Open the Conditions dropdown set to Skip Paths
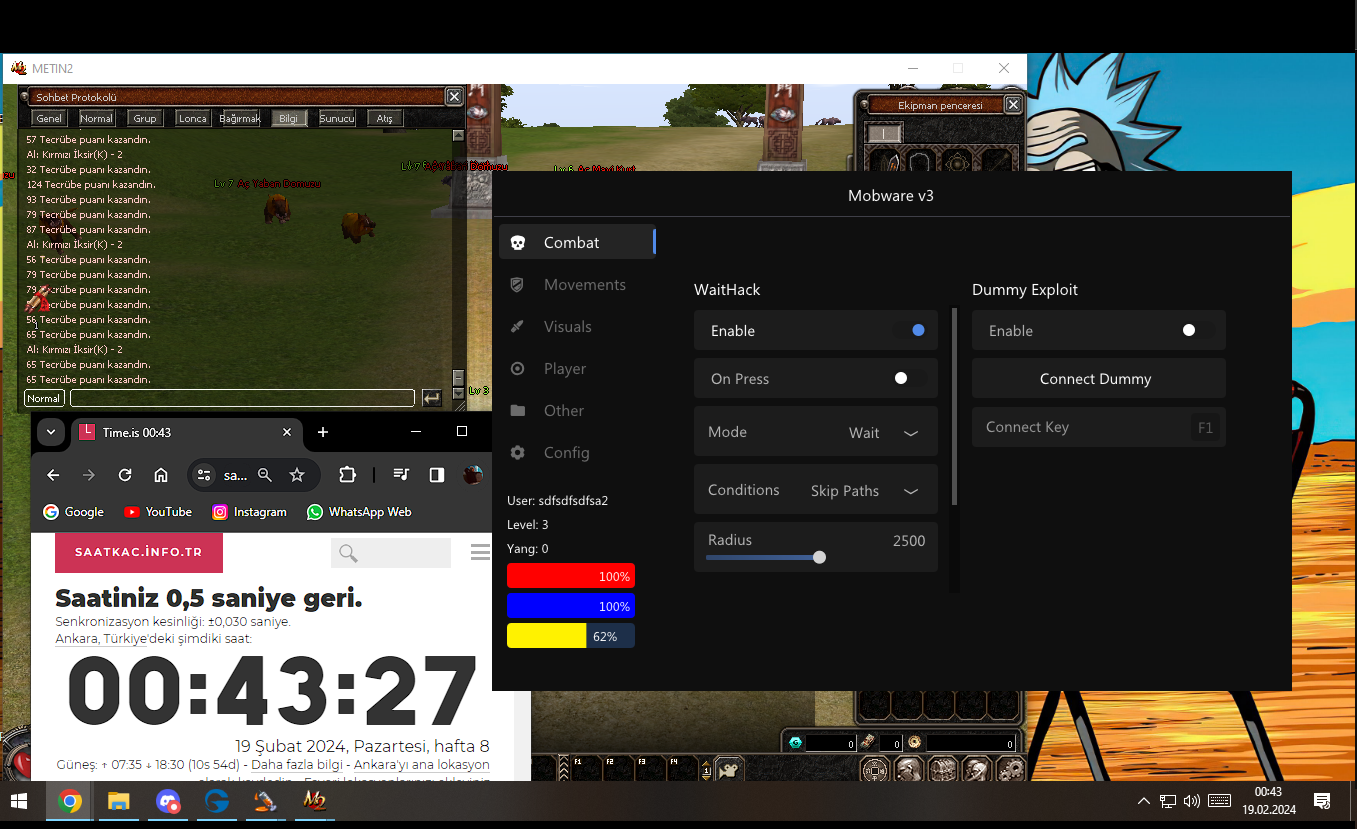Screen dimensions: 1357x829 (x=816, y=490)
